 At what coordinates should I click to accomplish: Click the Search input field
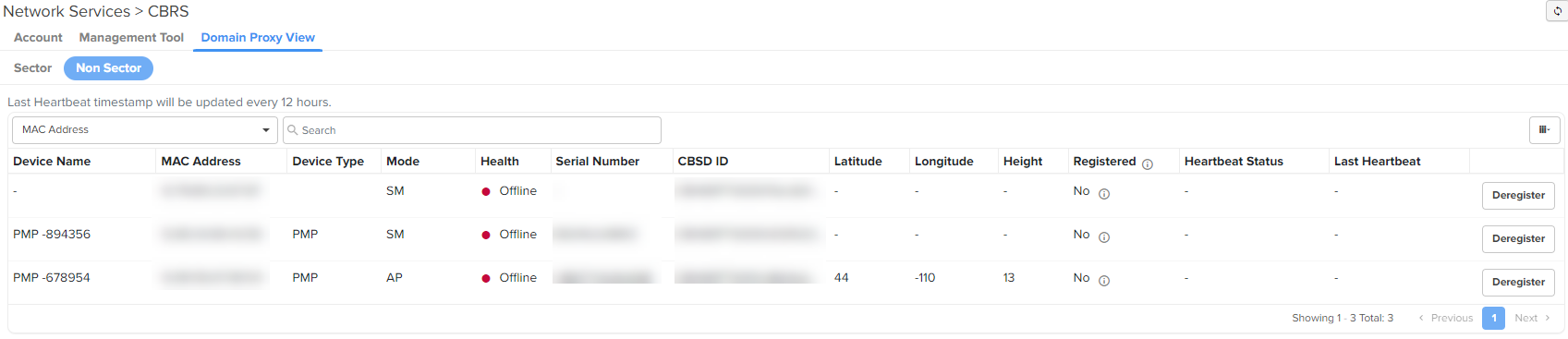coord(472,130)
